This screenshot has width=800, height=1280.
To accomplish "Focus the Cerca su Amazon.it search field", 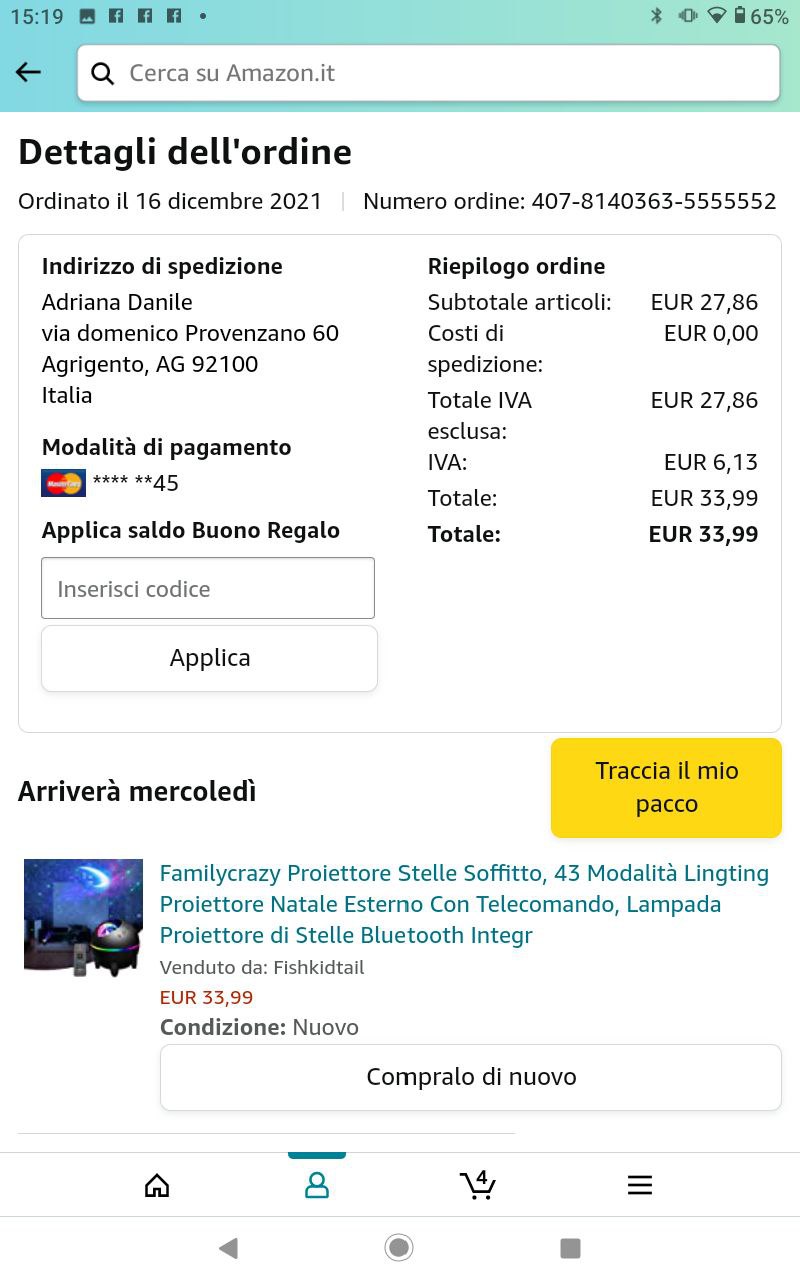I will point(440,73).
